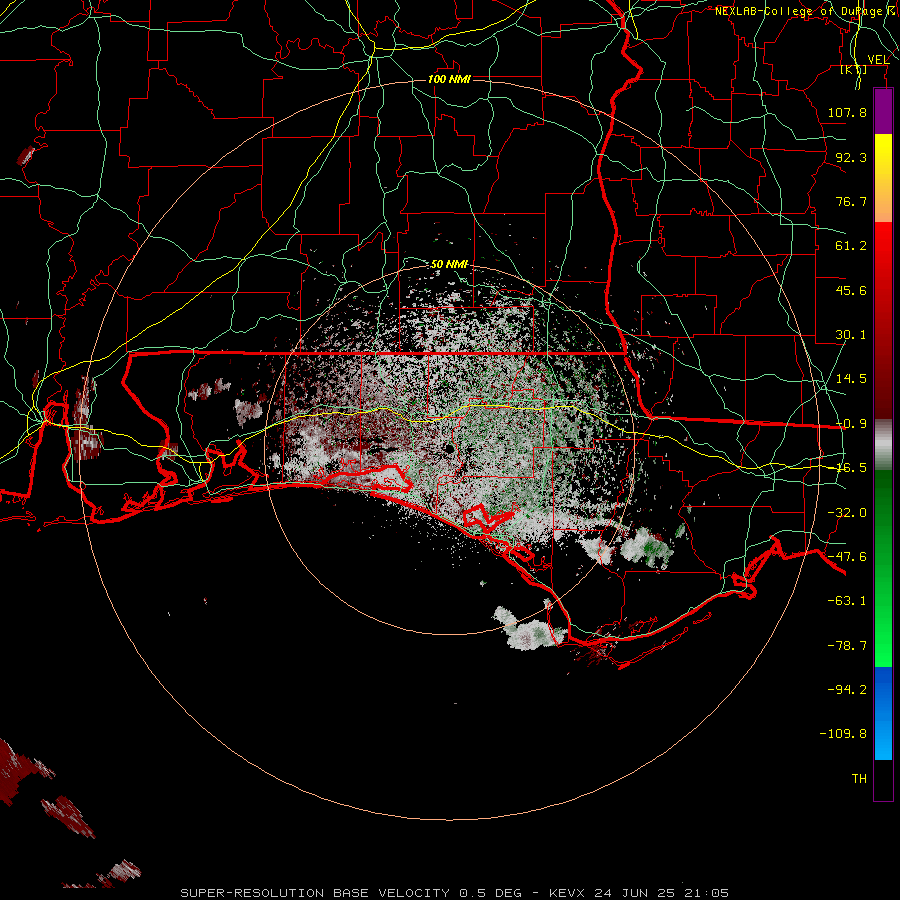Viewport: 900px width, 900px height.
Task: Click the VEL legend title
Action: (x=878, y=60)
